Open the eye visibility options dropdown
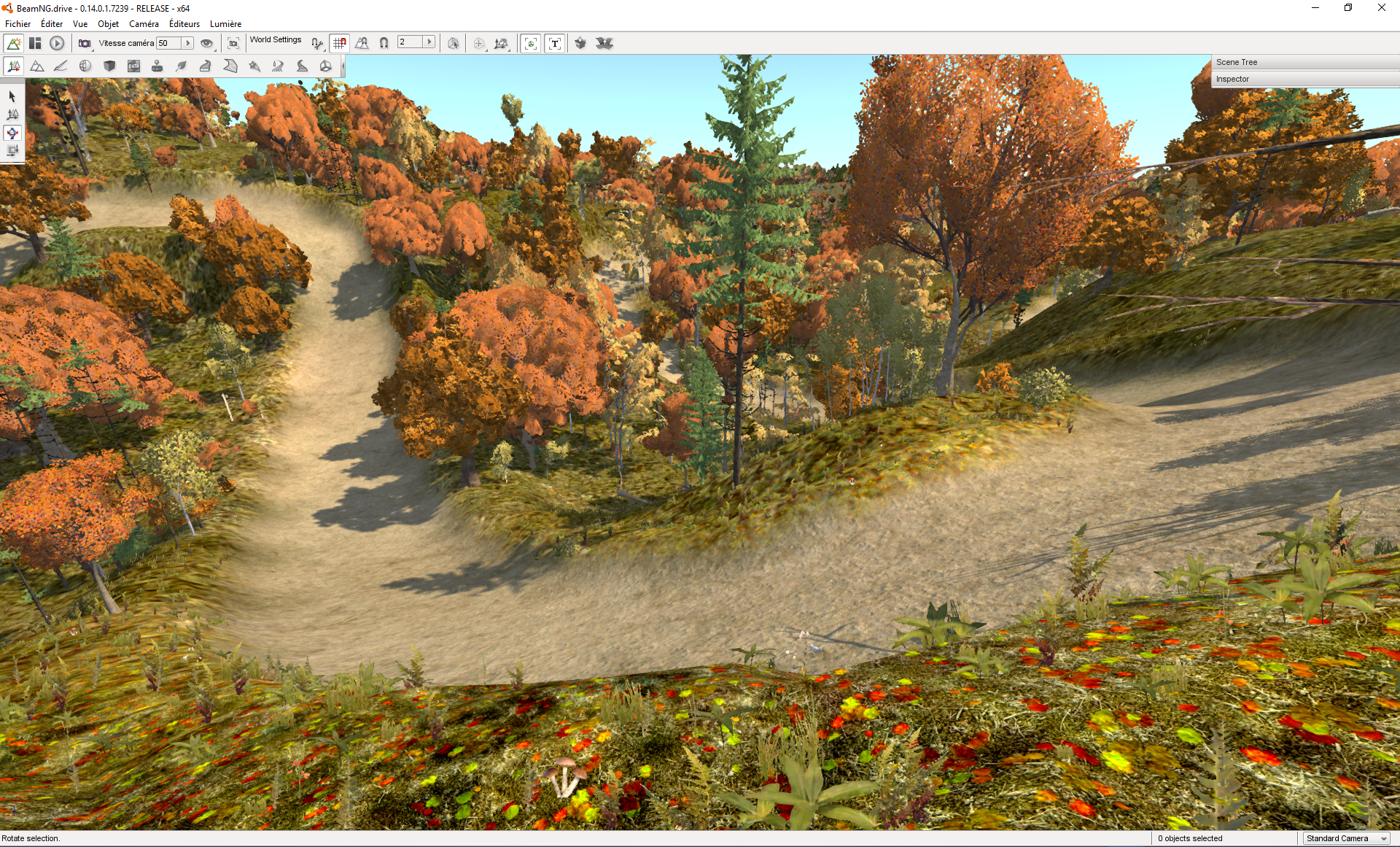This screenshot has height=847, width=1400. (207, 44)
